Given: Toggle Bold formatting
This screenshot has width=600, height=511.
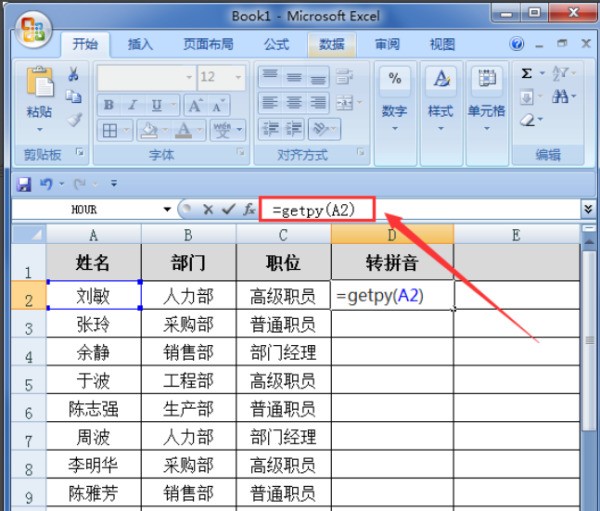Looking at the screenshot, I should pyautogui.click(x=109, y=104).
